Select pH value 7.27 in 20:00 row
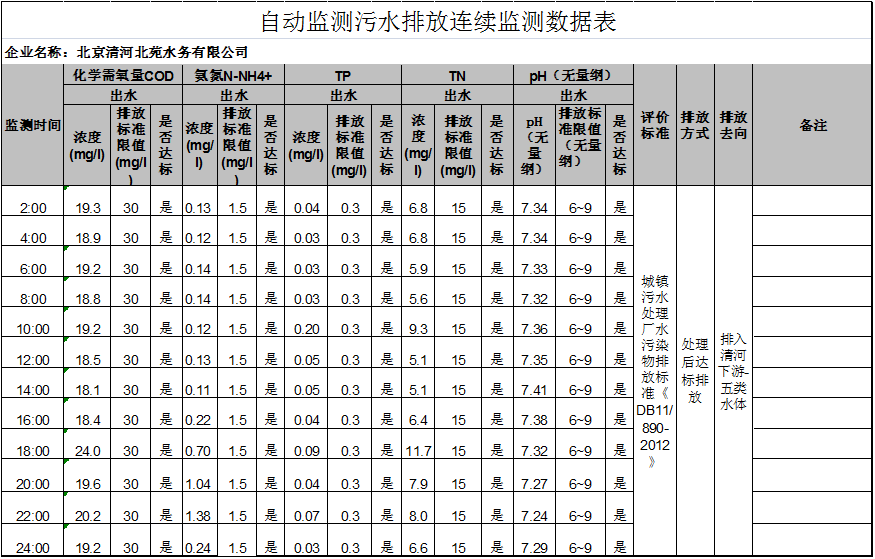The height and width of the screenshot is (559, 875). (x=535, y=476)
